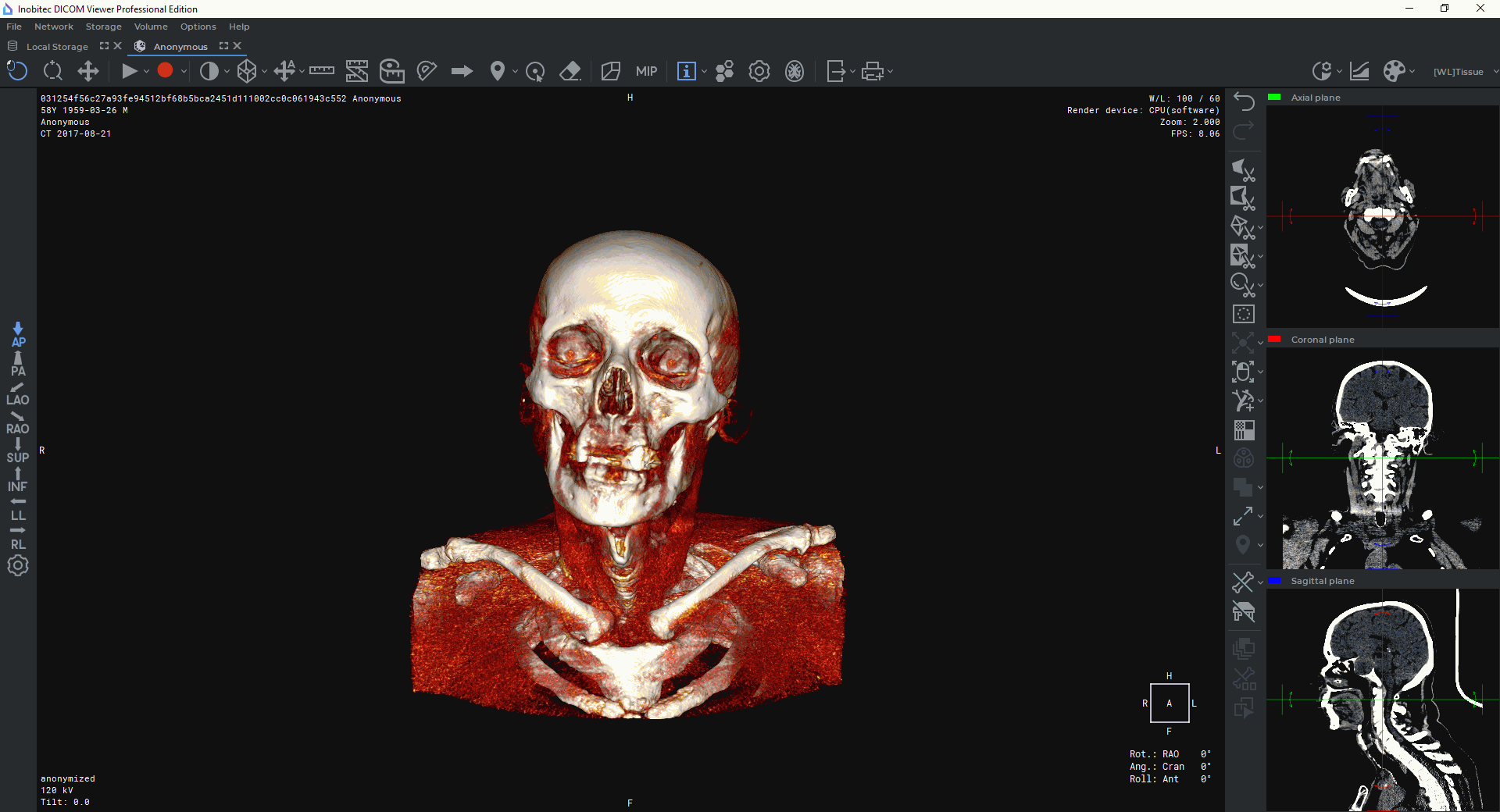This screenshot has width=1500, height=812.
Task: Start the red record button
Action: (165, 70)
